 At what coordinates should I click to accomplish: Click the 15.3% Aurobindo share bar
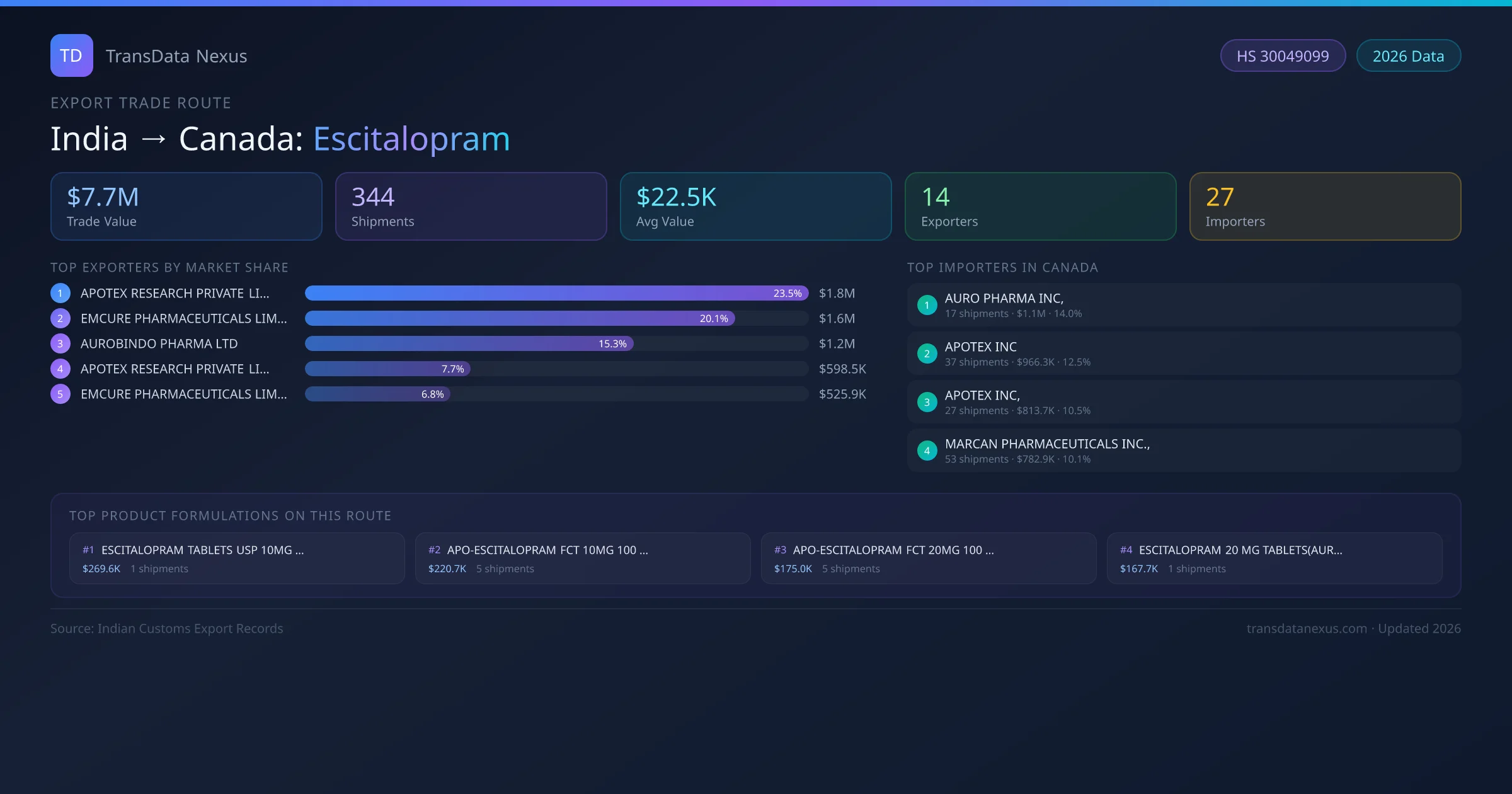[469, 343]
